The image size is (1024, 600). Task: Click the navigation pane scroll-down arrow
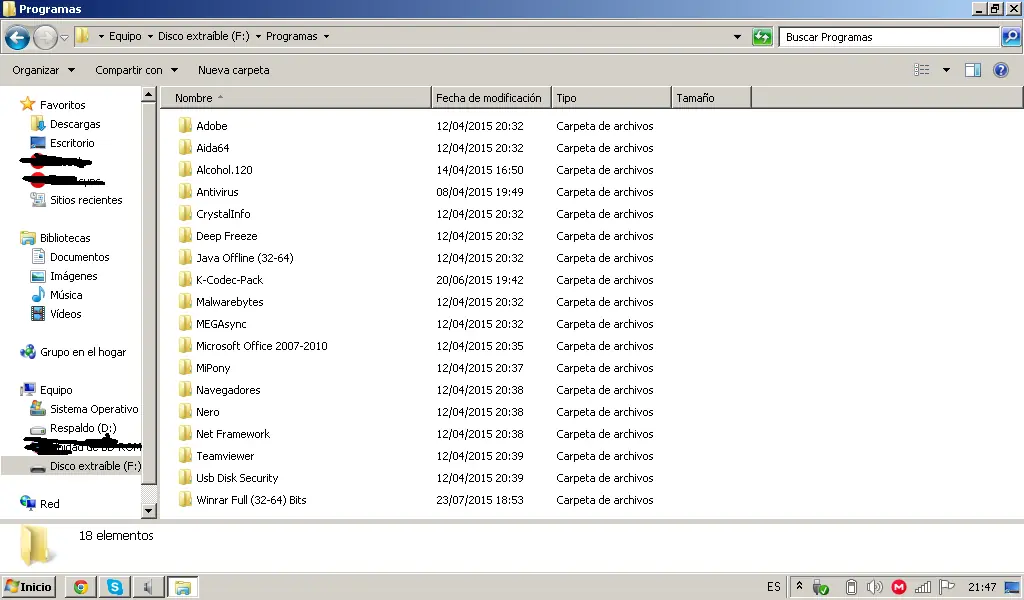click(x=149, y=511)
